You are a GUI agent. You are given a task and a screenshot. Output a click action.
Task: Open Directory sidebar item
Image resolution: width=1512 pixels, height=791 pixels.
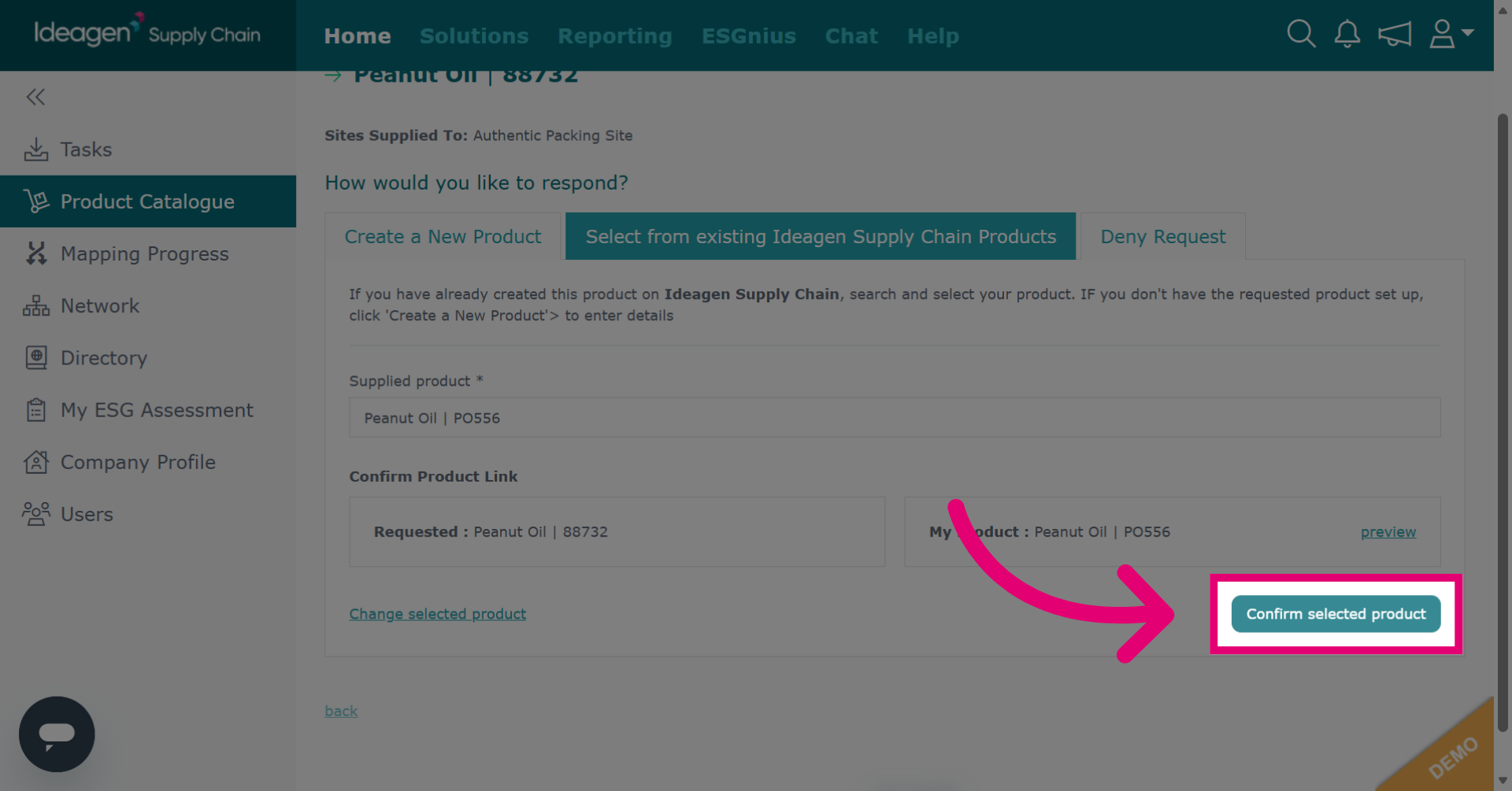[x=148, y=357]
